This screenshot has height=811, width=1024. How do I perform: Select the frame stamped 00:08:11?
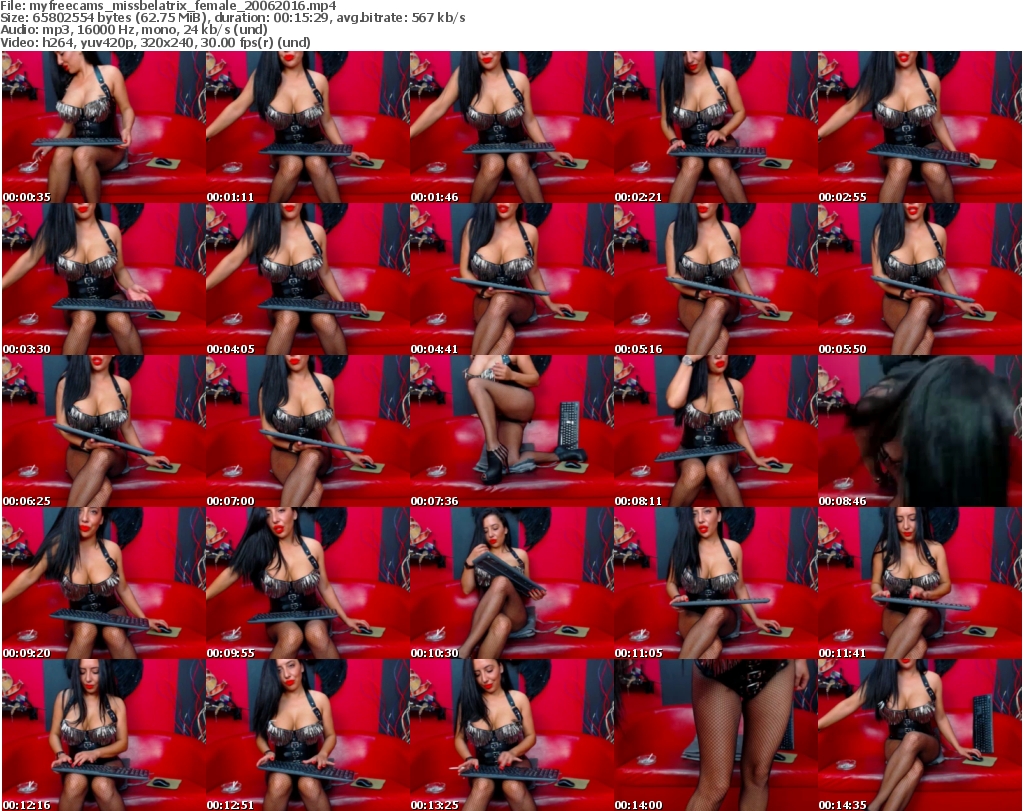point(716,432)
